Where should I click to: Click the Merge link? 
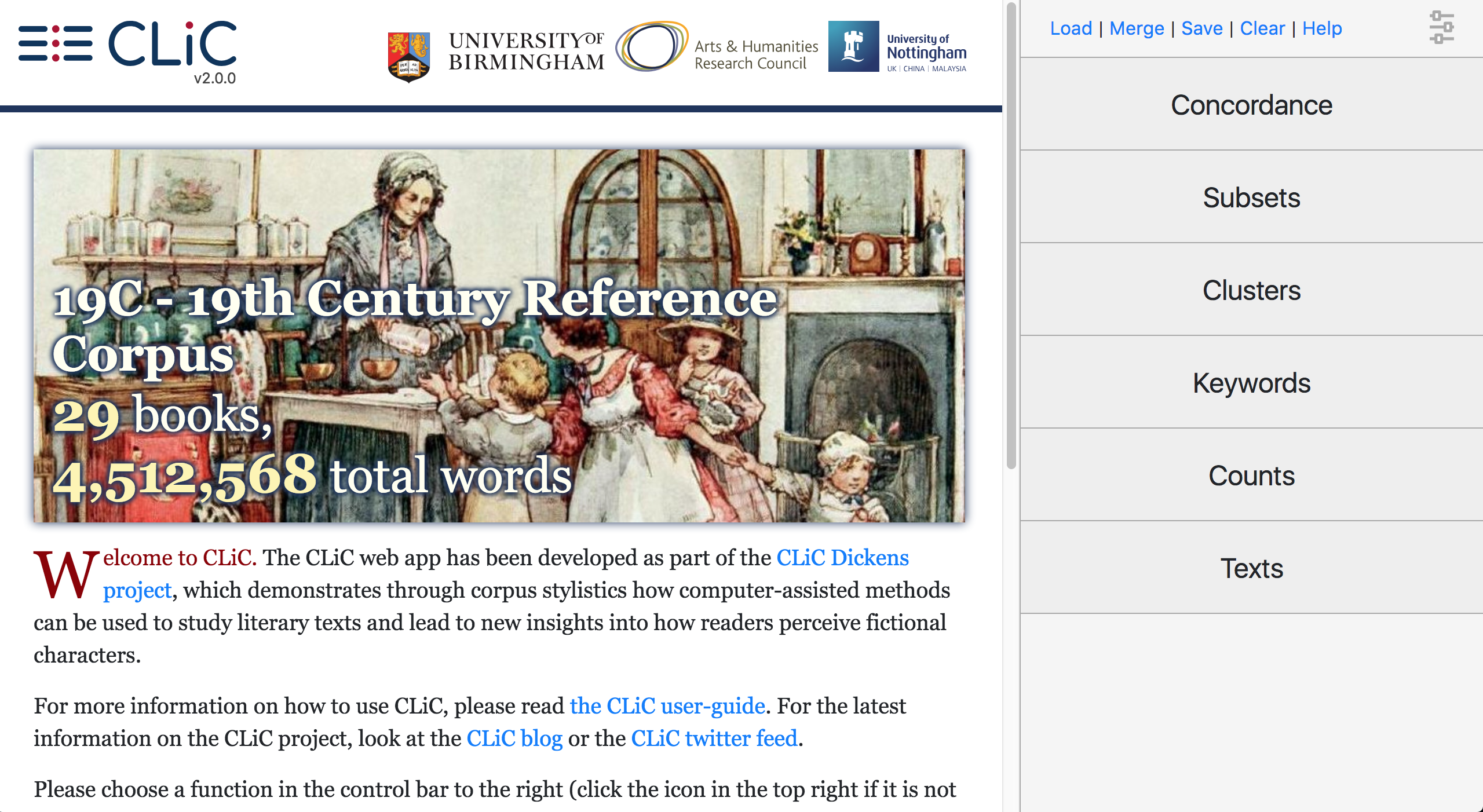click(1137, 28)
